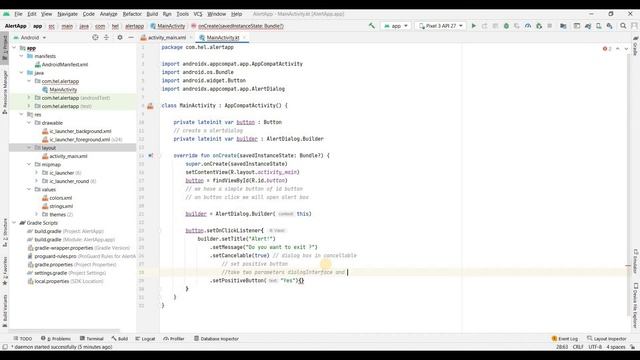This screenshot has height=360, width=640.
Task: Open the Android project view dropdown
Action: [30, 38]
